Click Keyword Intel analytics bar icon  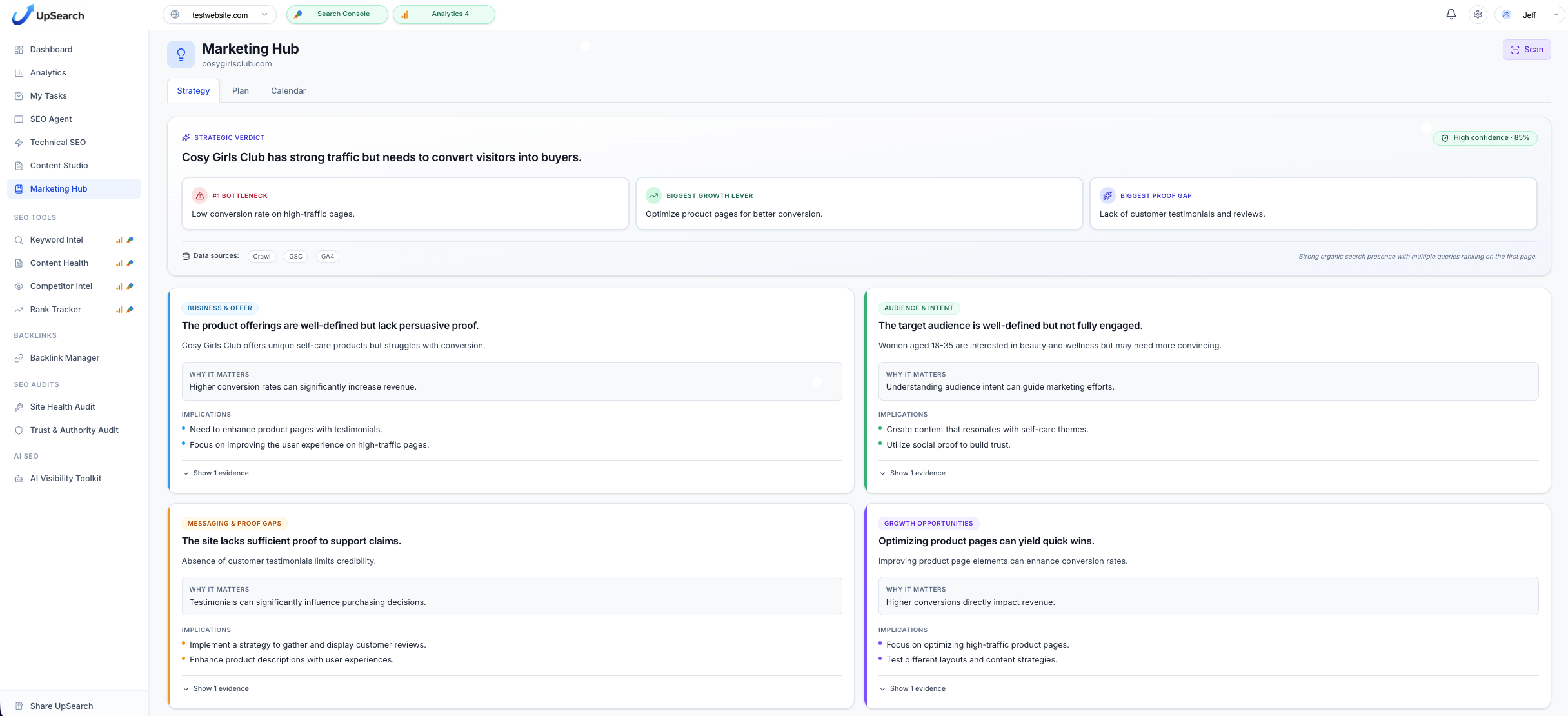pos(119,240)
